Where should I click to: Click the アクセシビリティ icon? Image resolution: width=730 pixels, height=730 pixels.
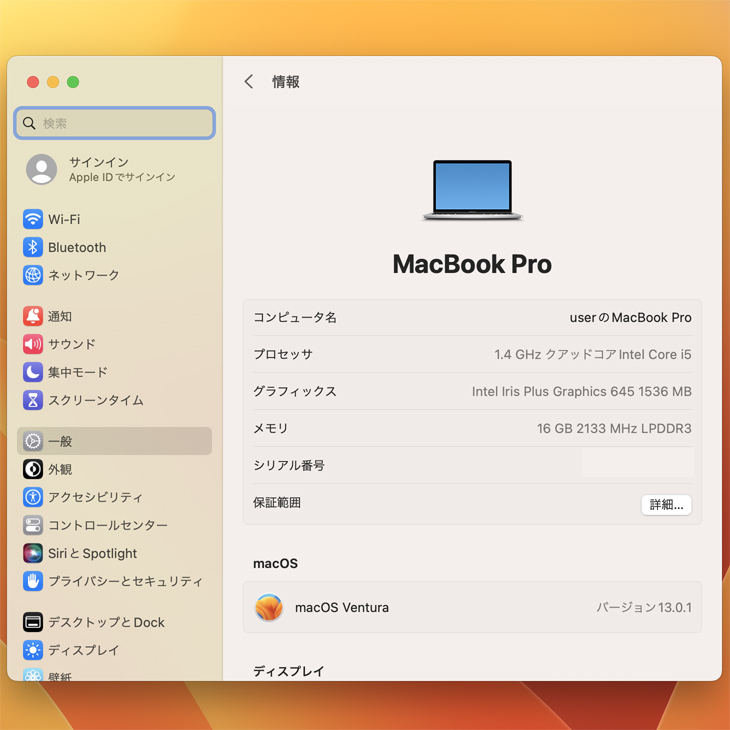pyautogui.click(x=33, y=497)
